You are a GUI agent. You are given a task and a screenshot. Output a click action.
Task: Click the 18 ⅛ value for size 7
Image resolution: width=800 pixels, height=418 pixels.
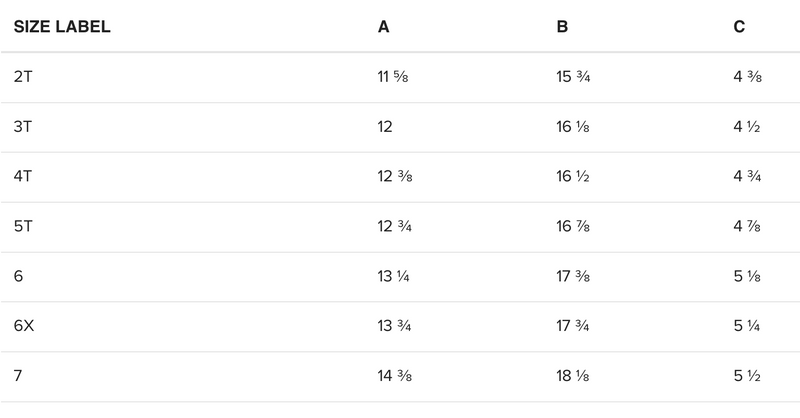click(x=573, y=377)
